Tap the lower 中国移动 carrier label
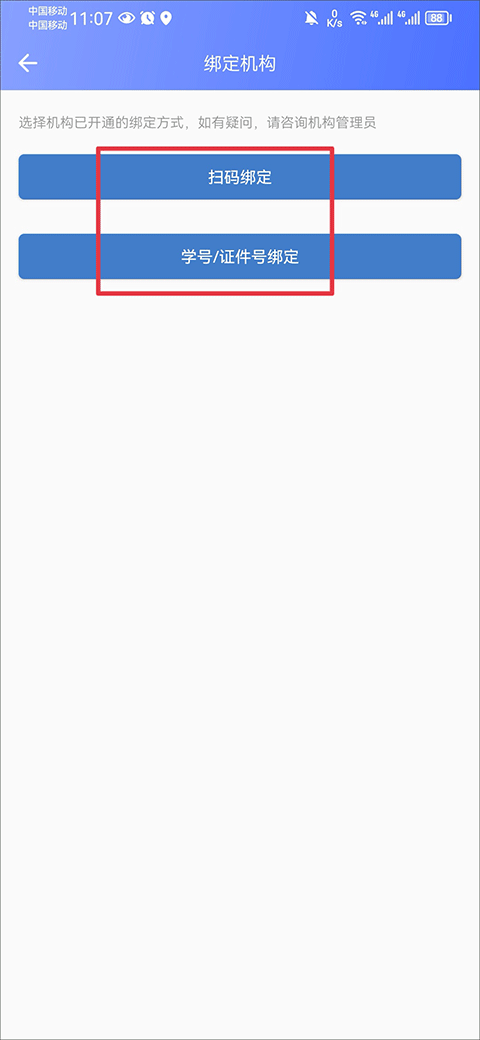 pos(48,25)
